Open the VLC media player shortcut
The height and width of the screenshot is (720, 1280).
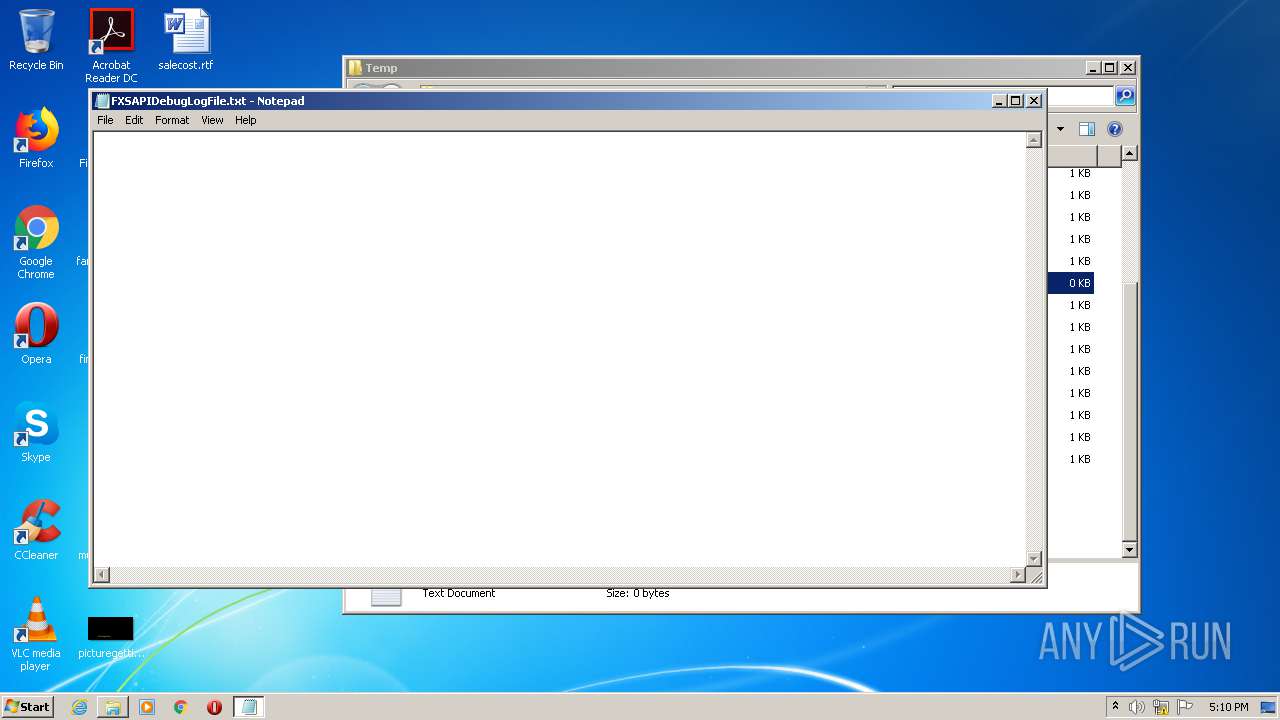pos(36,634)
